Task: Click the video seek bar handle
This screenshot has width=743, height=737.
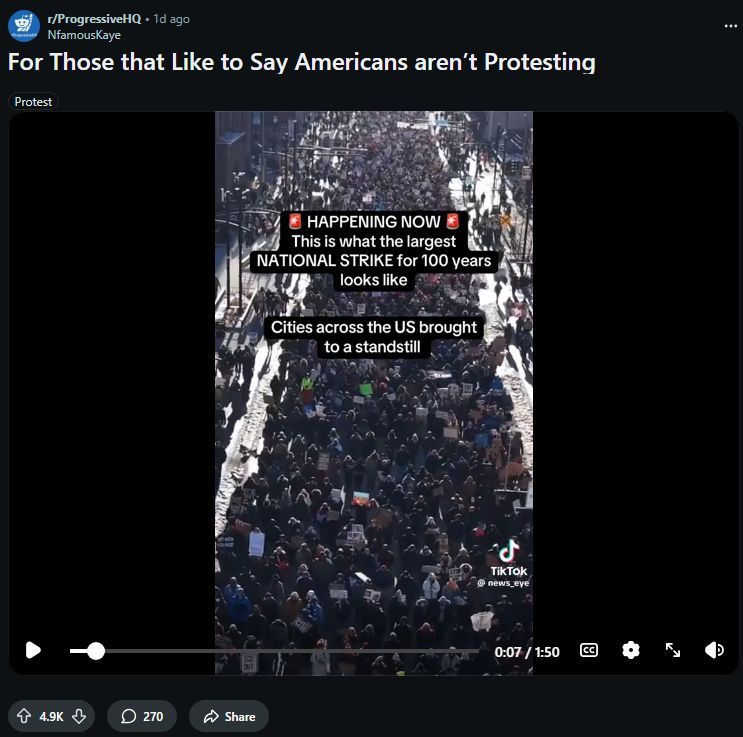Action: tap(96, 651)
